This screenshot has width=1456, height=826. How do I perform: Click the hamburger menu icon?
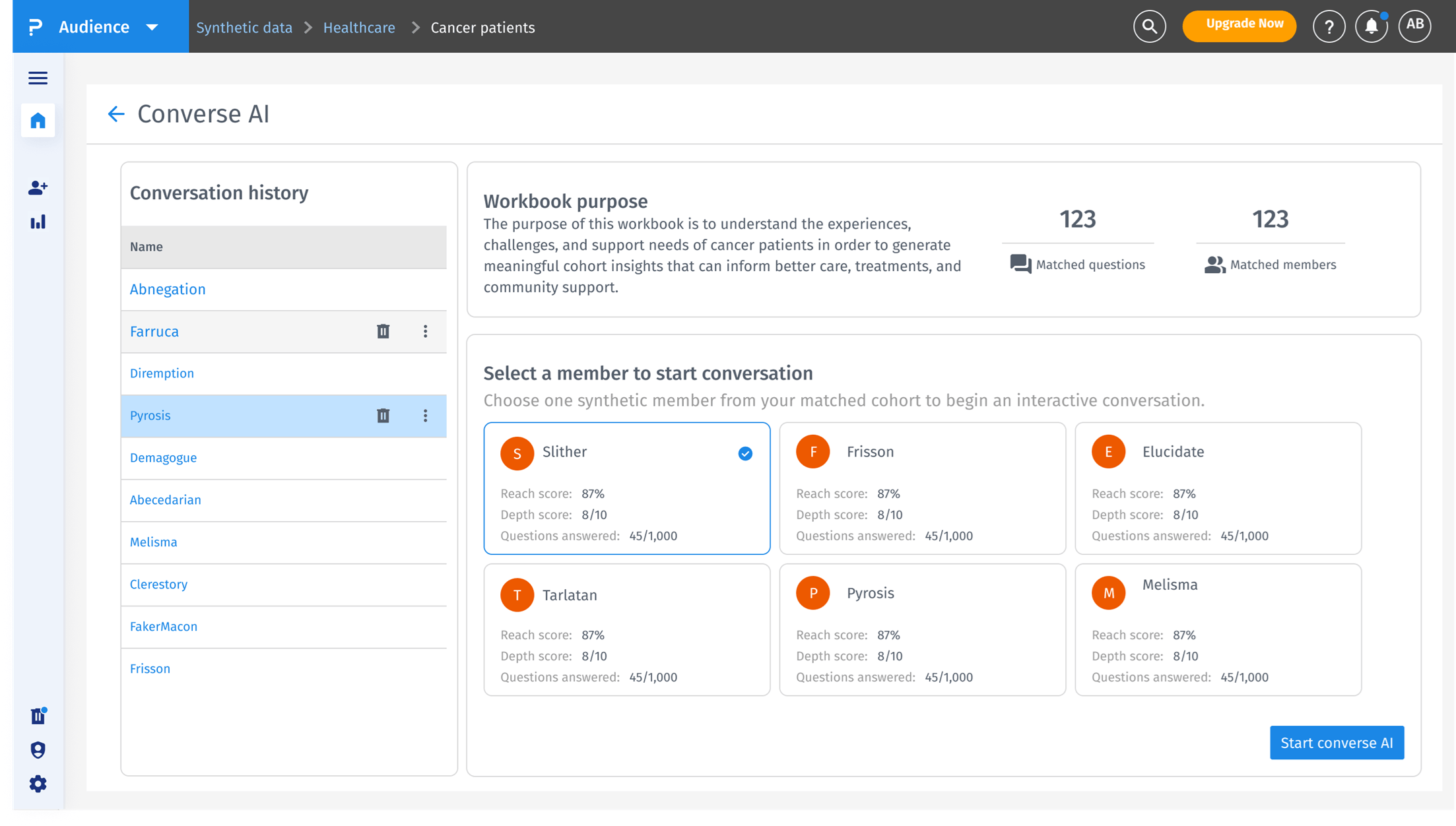(38, 78)
